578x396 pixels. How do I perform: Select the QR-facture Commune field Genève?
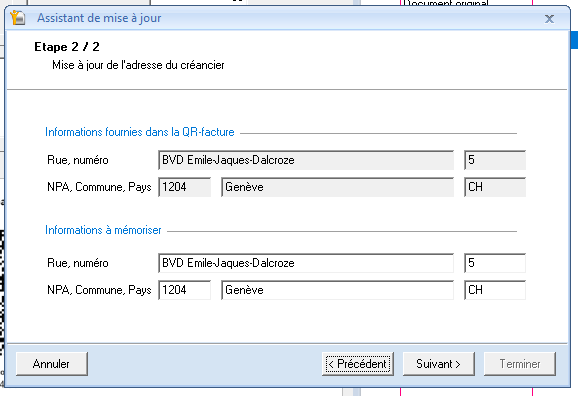click(x=337, y=187)
